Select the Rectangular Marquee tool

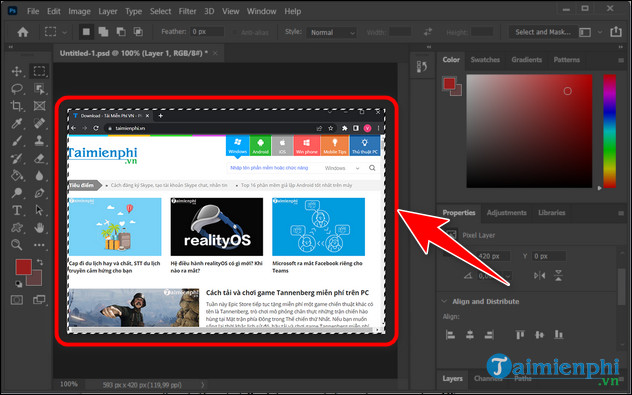click(x=39, y=71)
